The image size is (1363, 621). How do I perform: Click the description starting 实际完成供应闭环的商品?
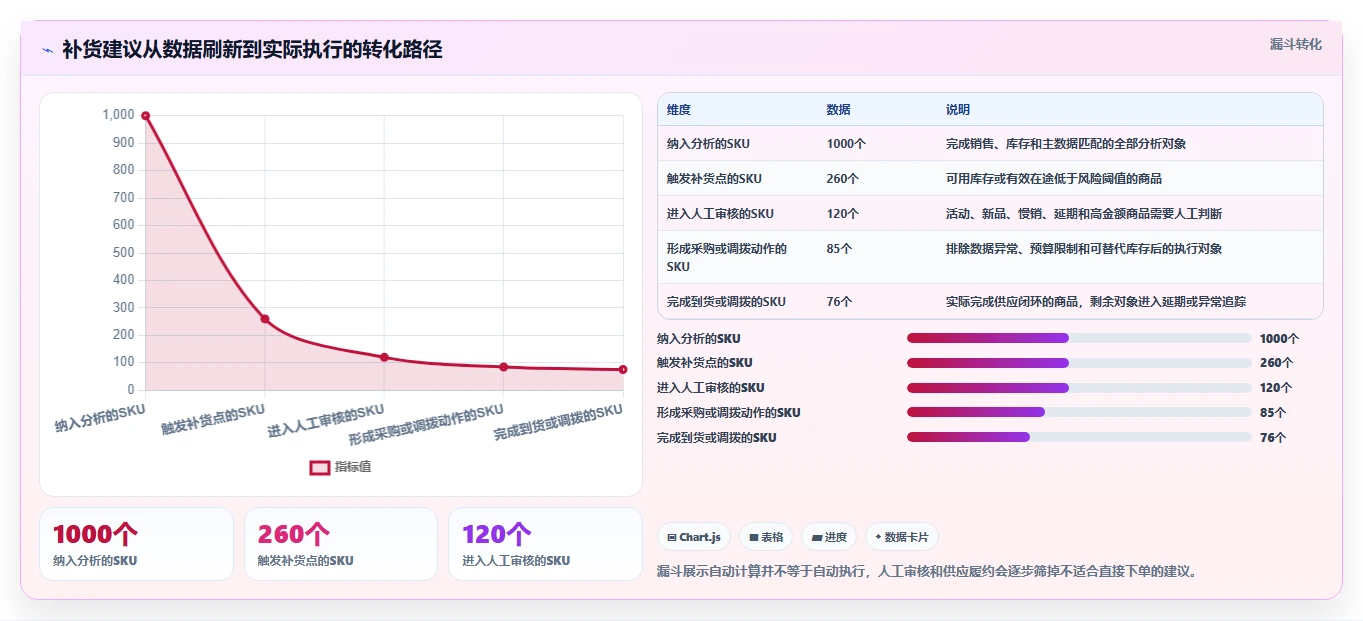pos(1096,302)
